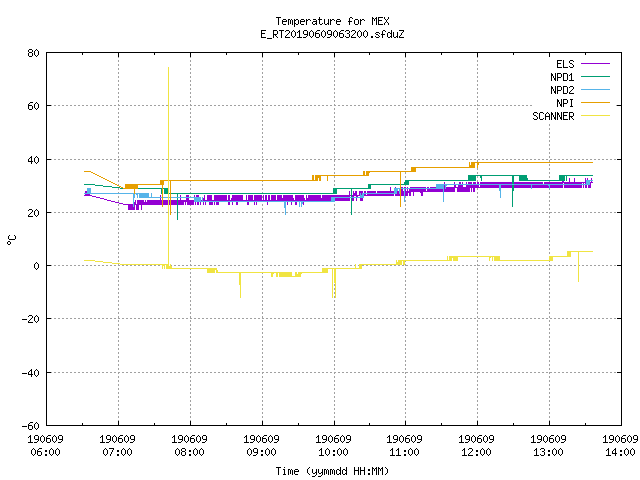Click the y-axis label 0
Viewport: 640px width, 480px height.
click(x=37, y=266)
